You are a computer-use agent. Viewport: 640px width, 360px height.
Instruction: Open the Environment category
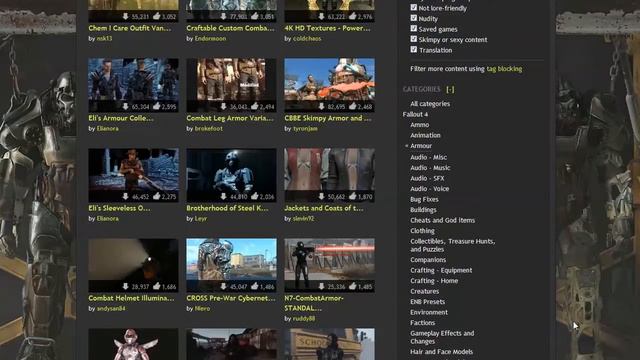pyautogui.click(x=429, y=312)
